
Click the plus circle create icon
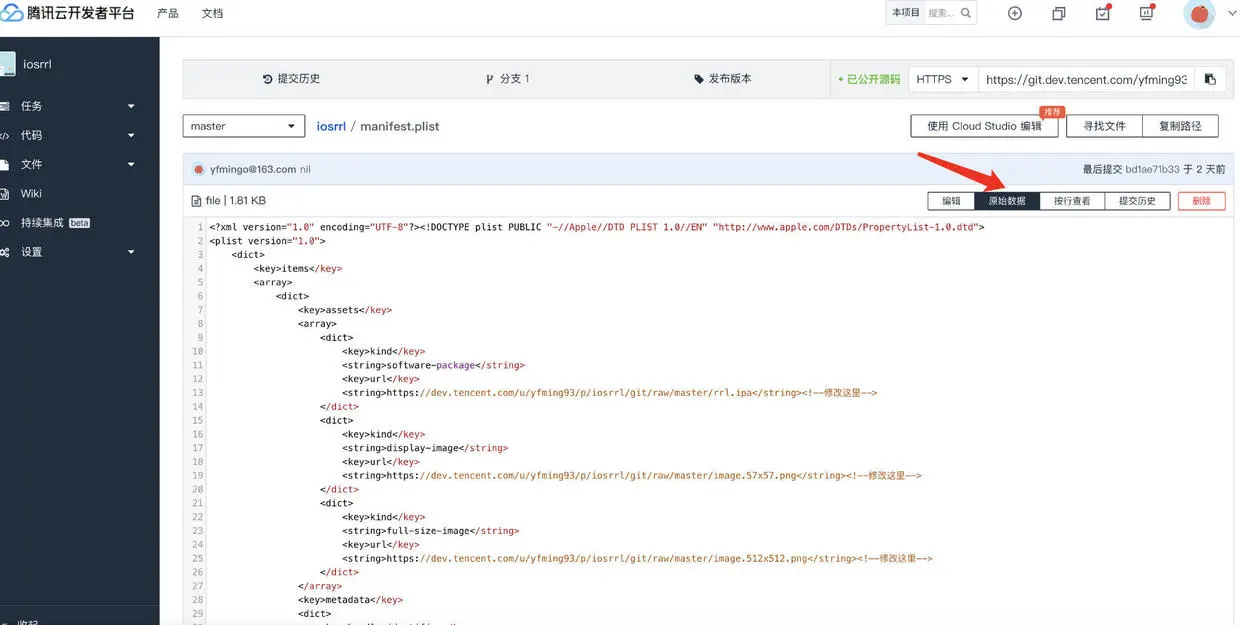(1015, 13)
